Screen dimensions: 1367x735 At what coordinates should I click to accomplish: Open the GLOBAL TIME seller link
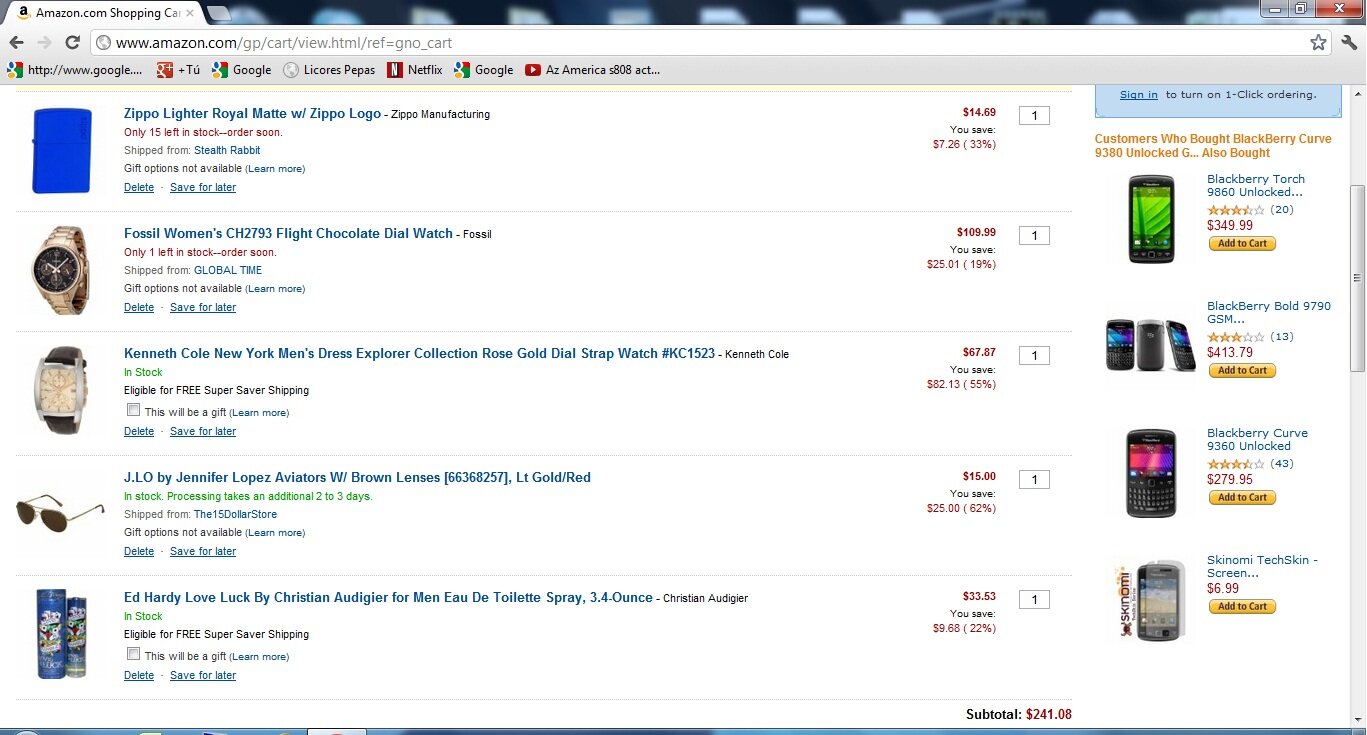[x=228, y=270]
